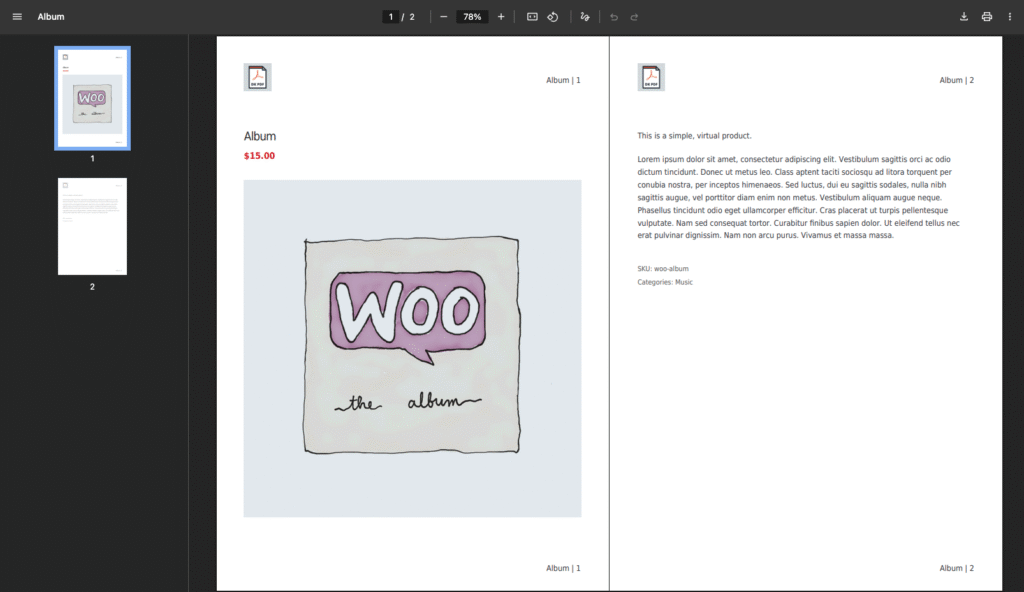Screen dimensions: 1024x592
Task: Undo the last annotation
Action: click(611, 16)
